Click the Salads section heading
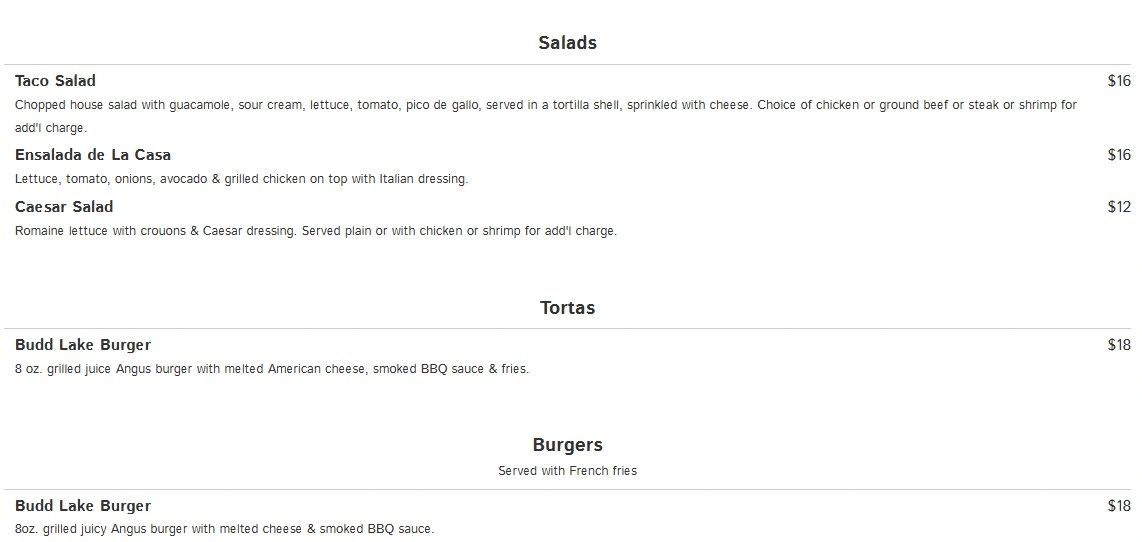The image size is (1142, 542). click(x=567, y=43)
